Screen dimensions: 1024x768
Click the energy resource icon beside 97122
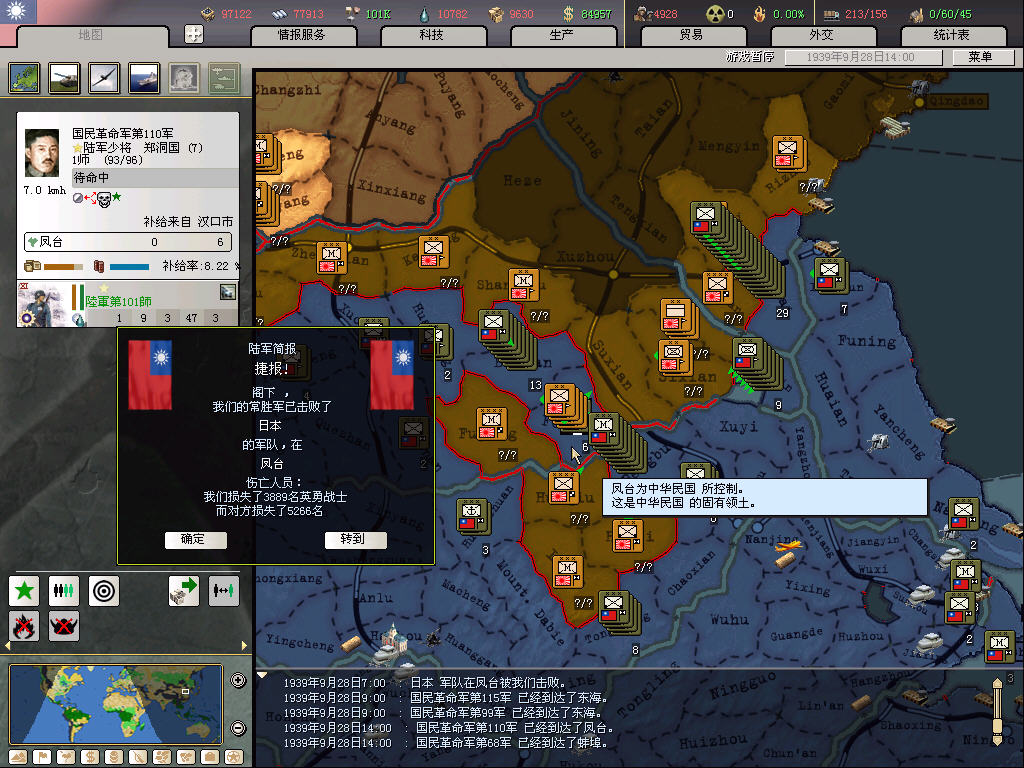coord(208,14)
